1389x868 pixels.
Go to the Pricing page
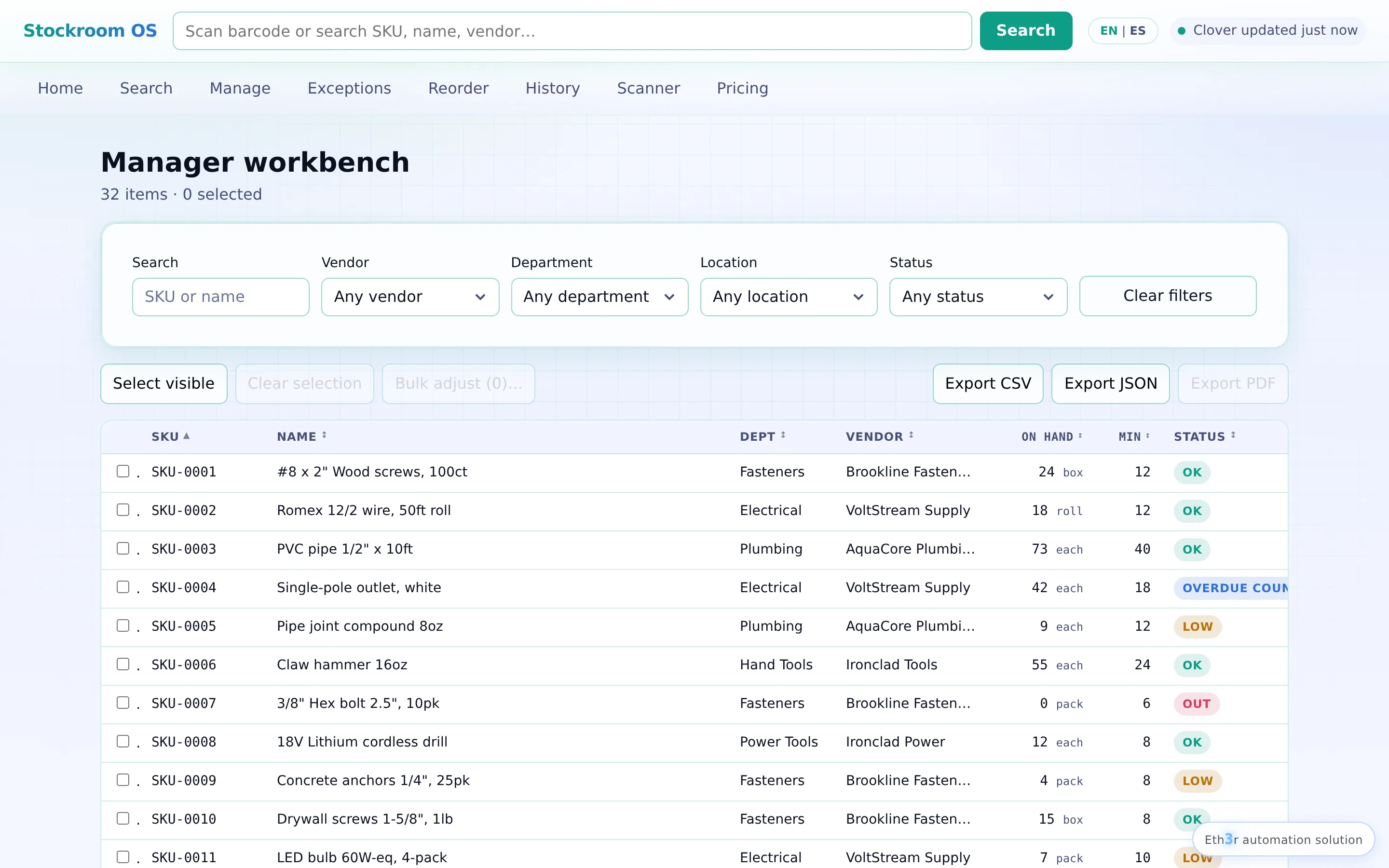pyautogui.click(x=742, y=88)
